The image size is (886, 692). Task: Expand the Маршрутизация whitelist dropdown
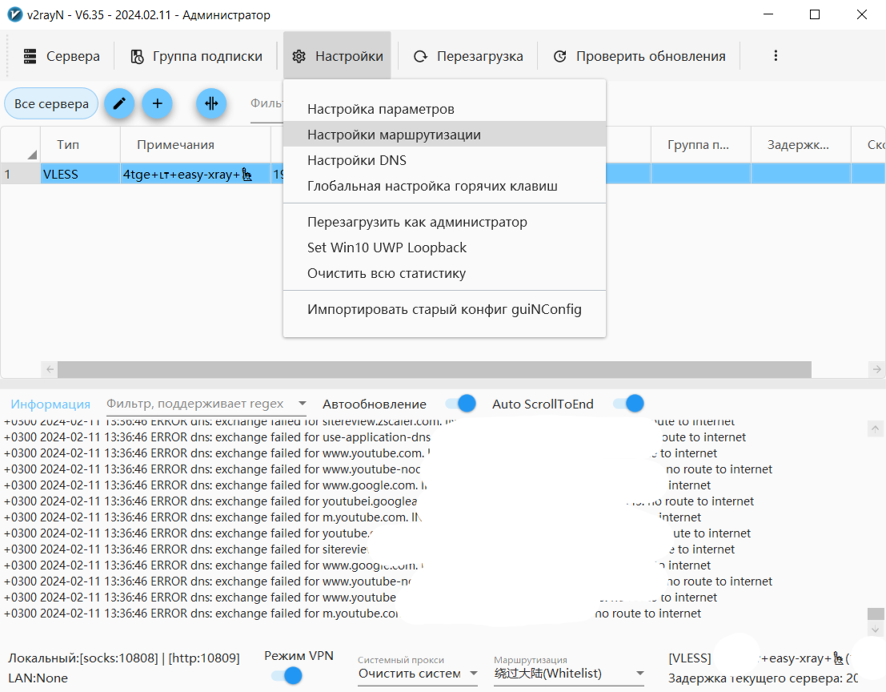click(x=569, y=674)
